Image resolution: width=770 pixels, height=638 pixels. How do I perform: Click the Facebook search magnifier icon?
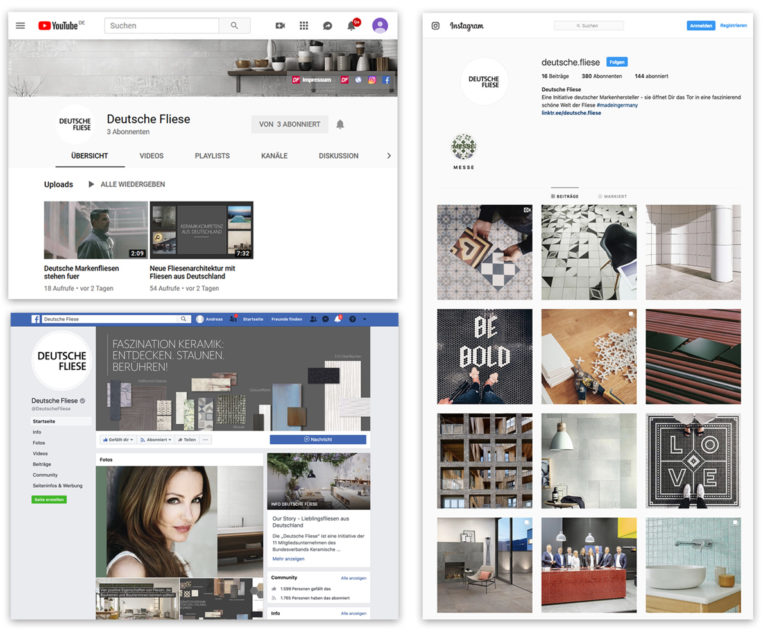[x=183, y=319]
